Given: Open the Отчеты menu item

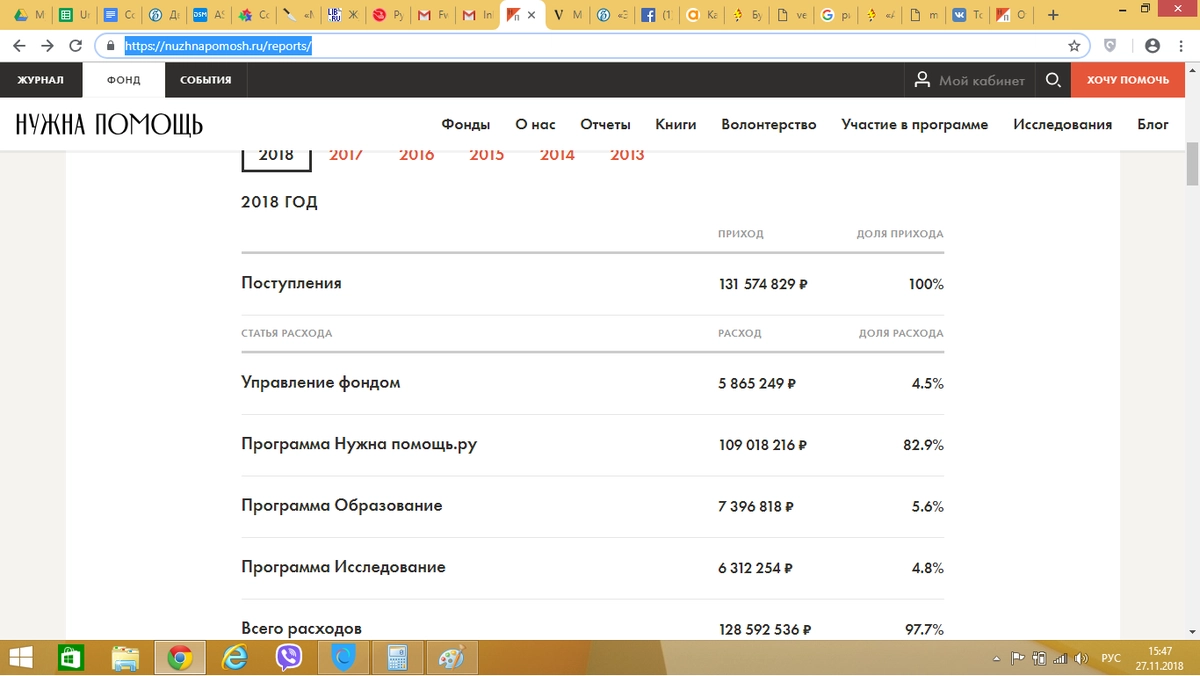Looking at the screenshot, I should point(605,124).
